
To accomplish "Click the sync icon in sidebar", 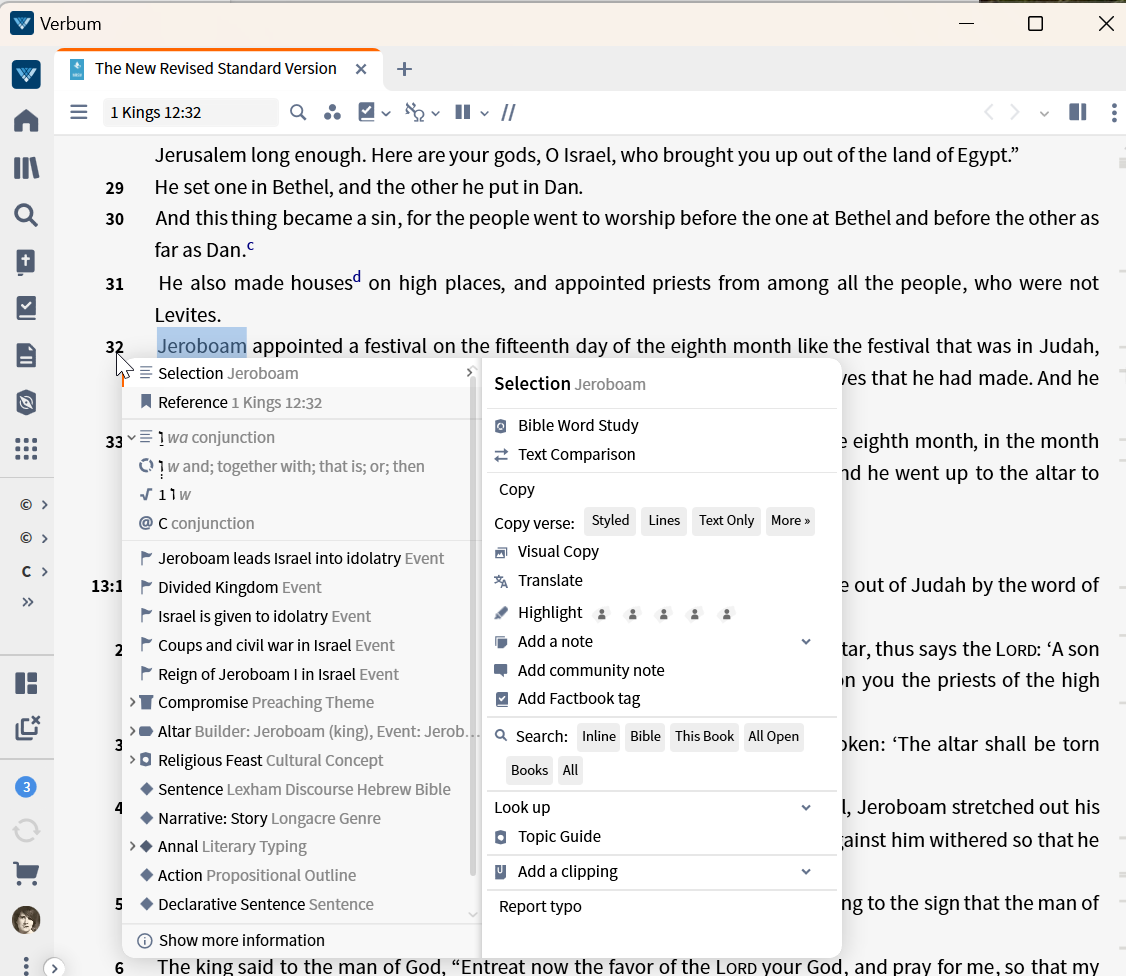I will 26,831.
